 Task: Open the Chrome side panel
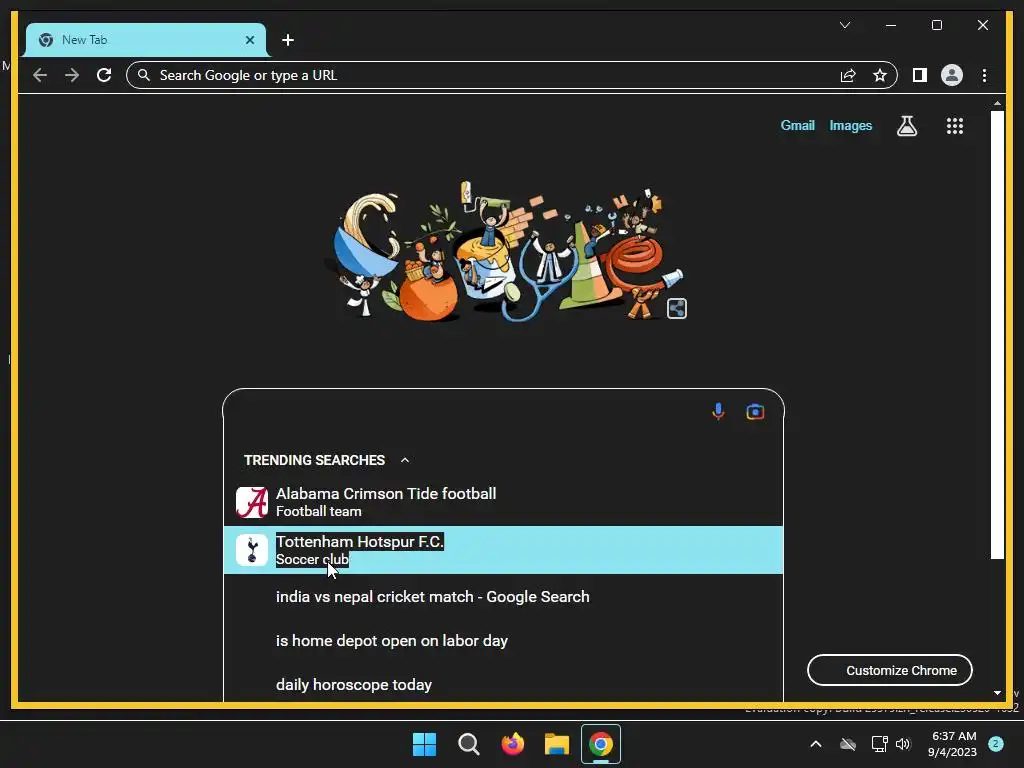[x=920, y=75]
